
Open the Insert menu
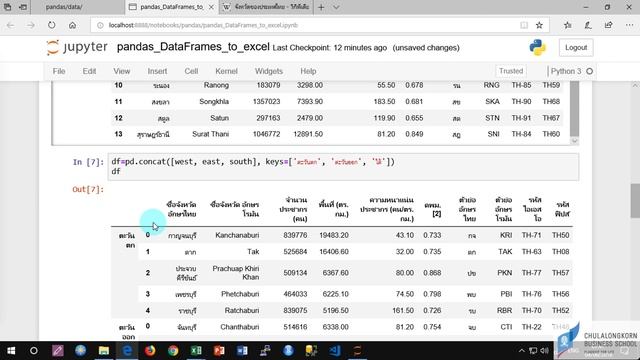click(157, 71)
